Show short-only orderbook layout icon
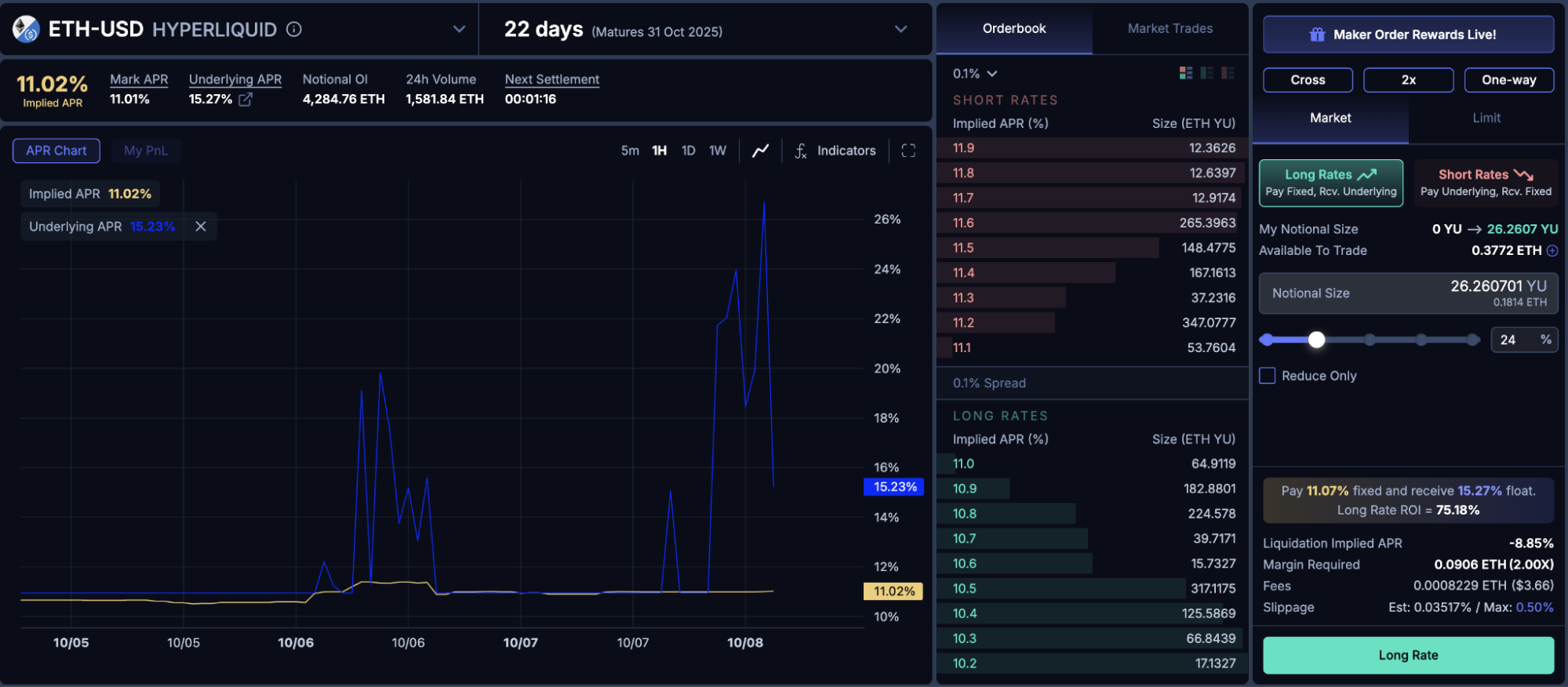This screenshot has width=1568, height=687. tap(1228, 73)
